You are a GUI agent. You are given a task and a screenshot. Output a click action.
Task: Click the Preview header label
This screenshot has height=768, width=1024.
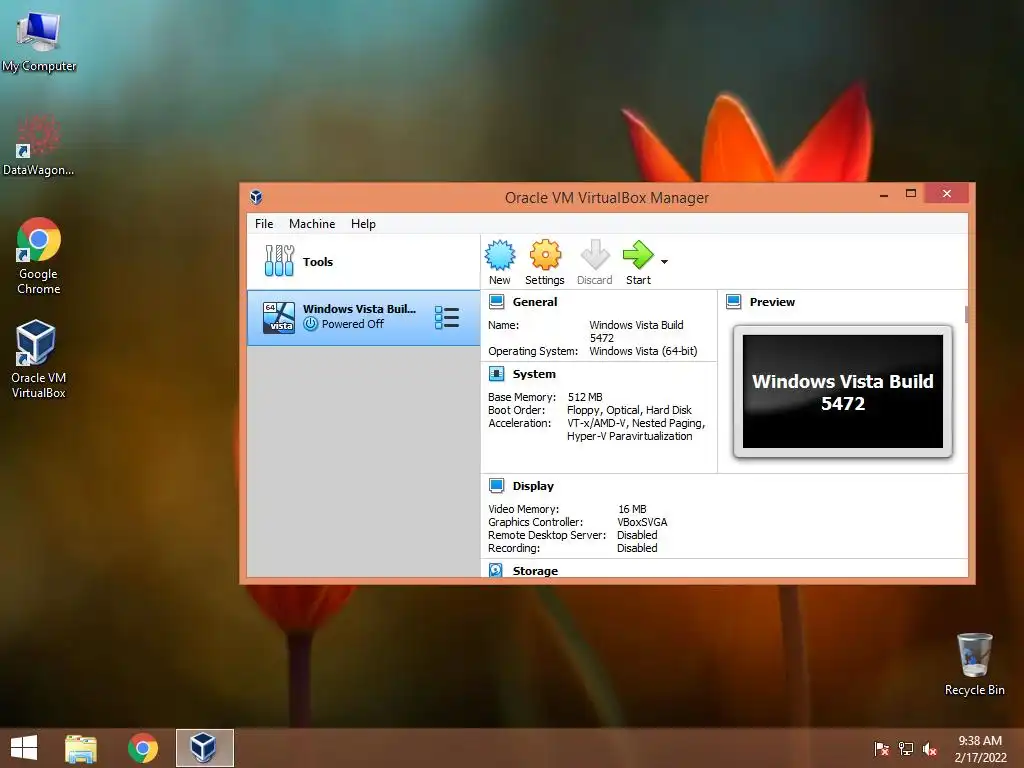(x=772, y=302)
